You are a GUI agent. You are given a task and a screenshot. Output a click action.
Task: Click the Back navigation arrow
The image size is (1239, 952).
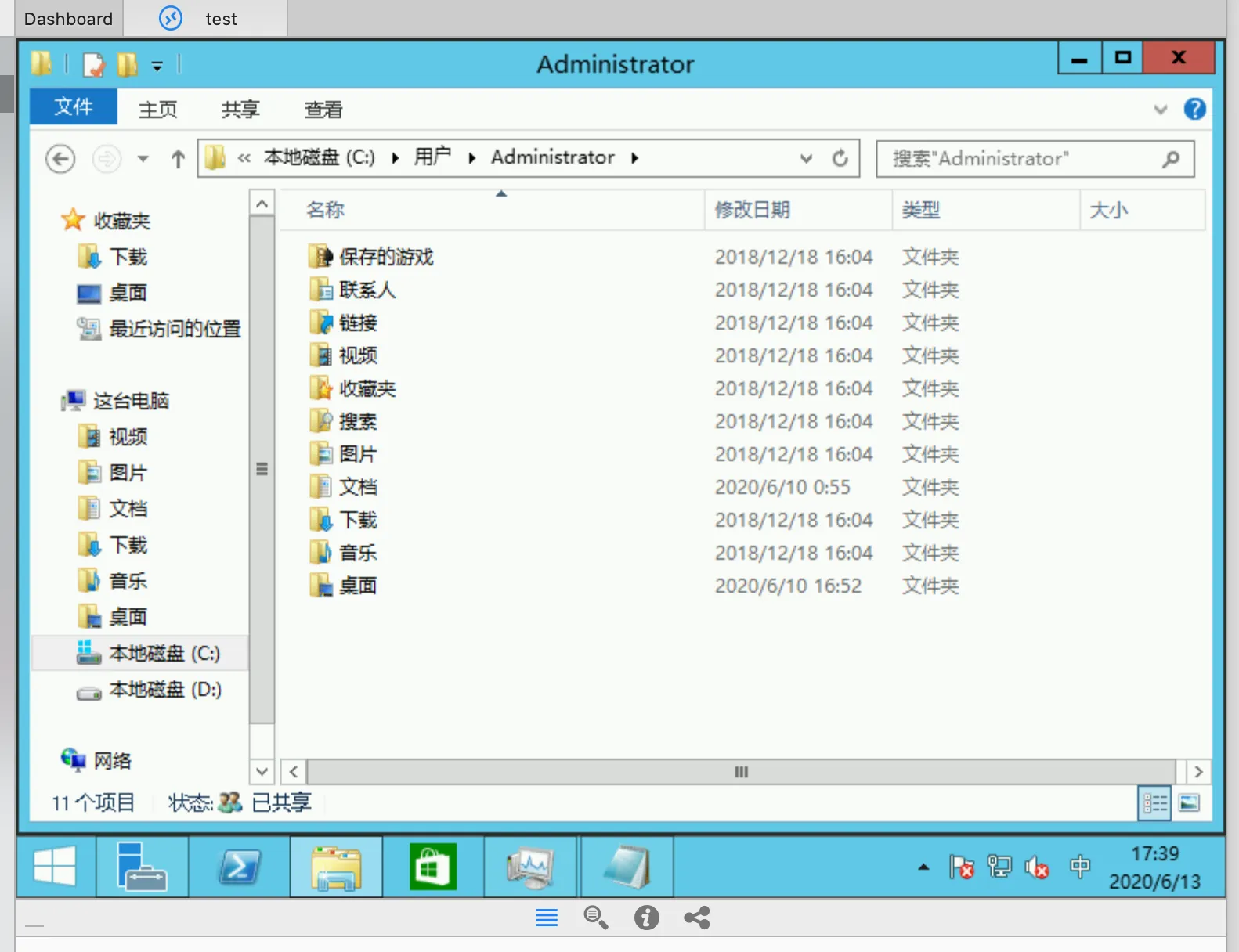point(60,159)
